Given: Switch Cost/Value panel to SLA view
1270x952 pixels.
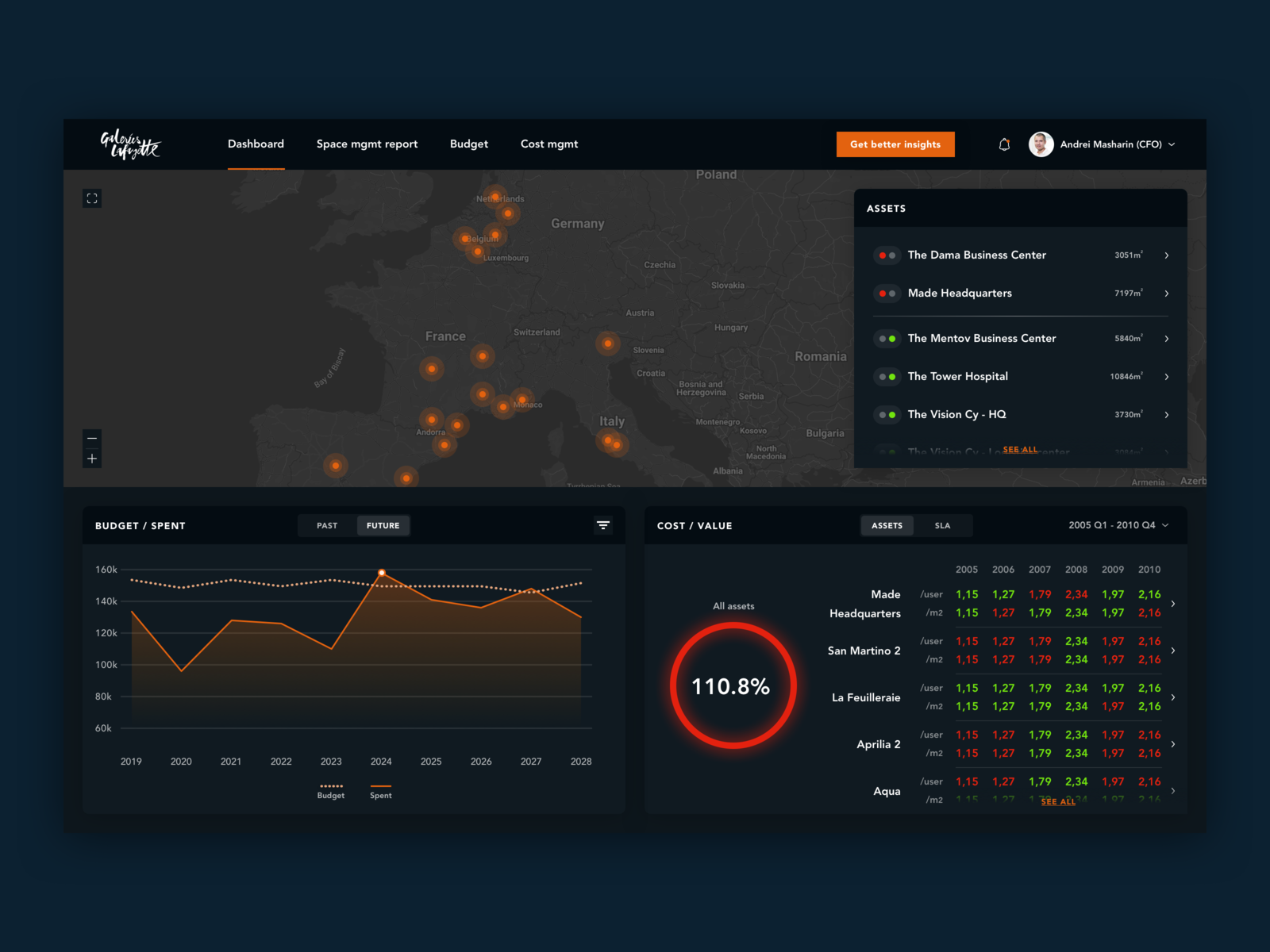Looking at the screenshot, I should point(943,525).
